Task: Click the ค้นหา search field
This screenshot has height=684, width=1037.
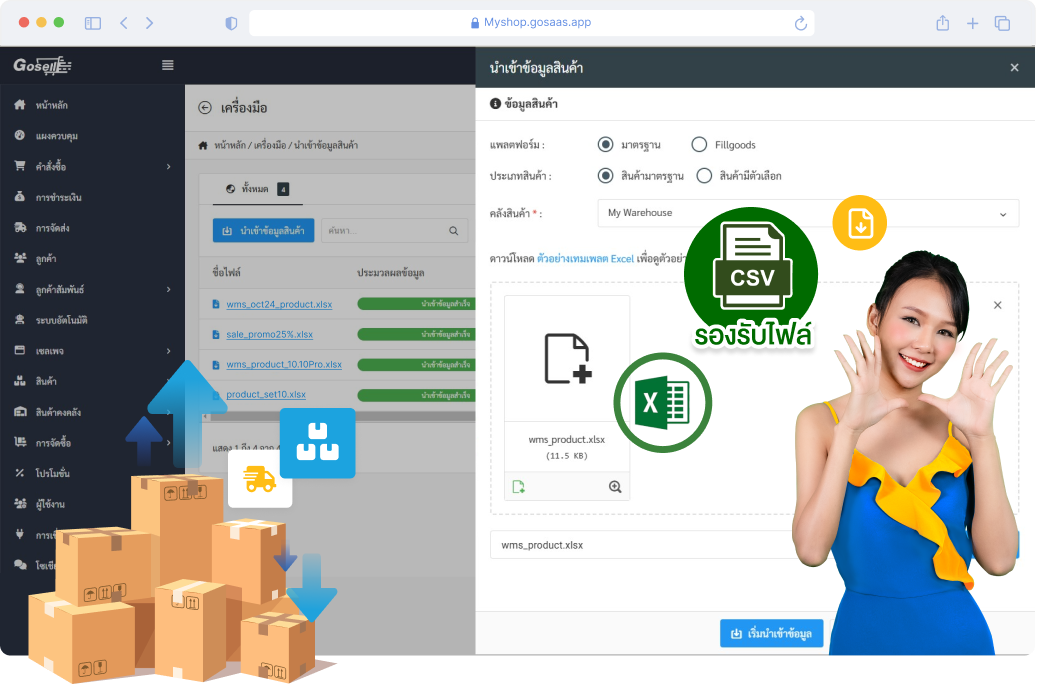Action: pos(394,231)
